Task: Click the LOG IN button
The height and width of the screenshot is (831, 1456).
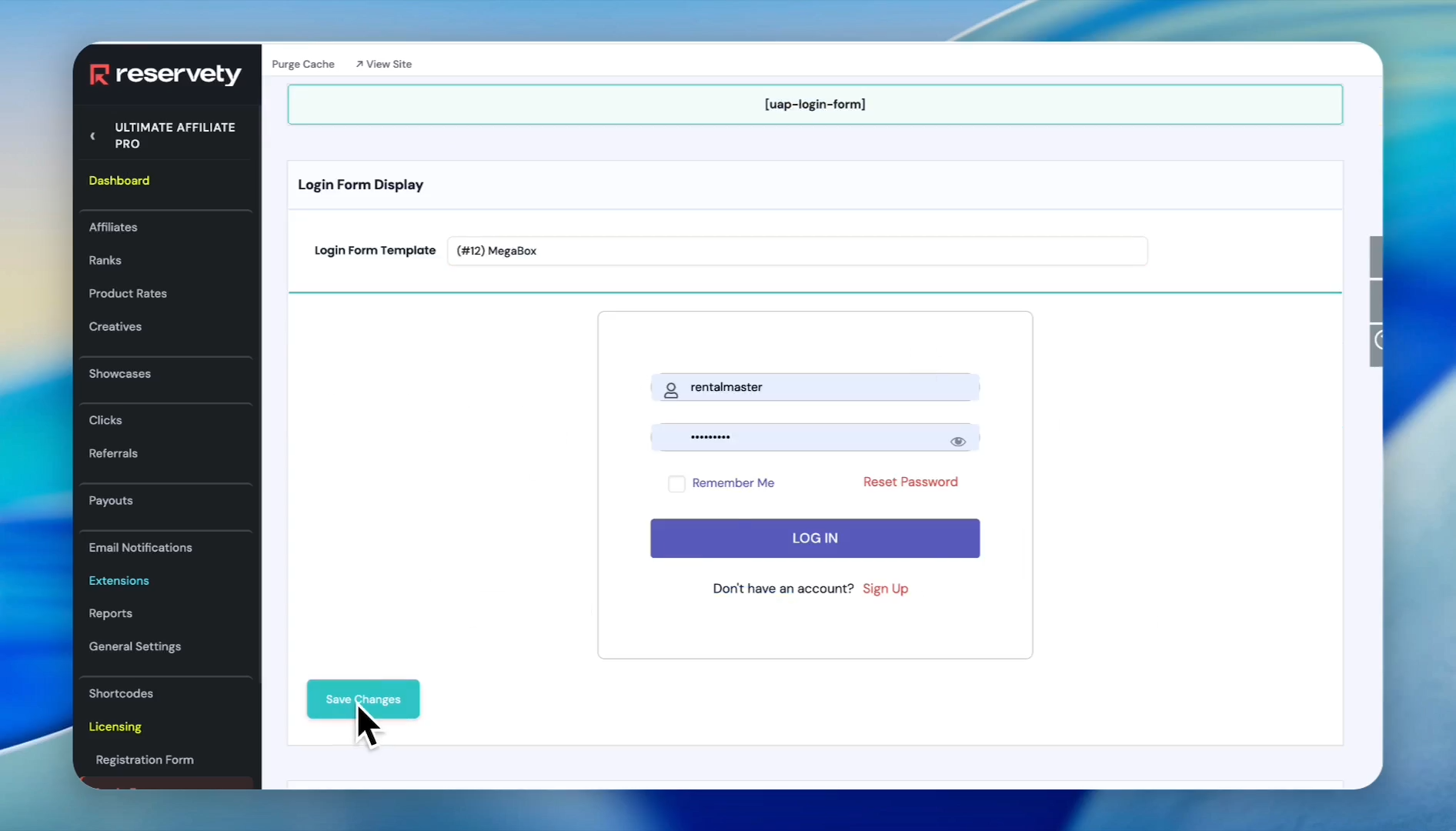Action: 814,539
